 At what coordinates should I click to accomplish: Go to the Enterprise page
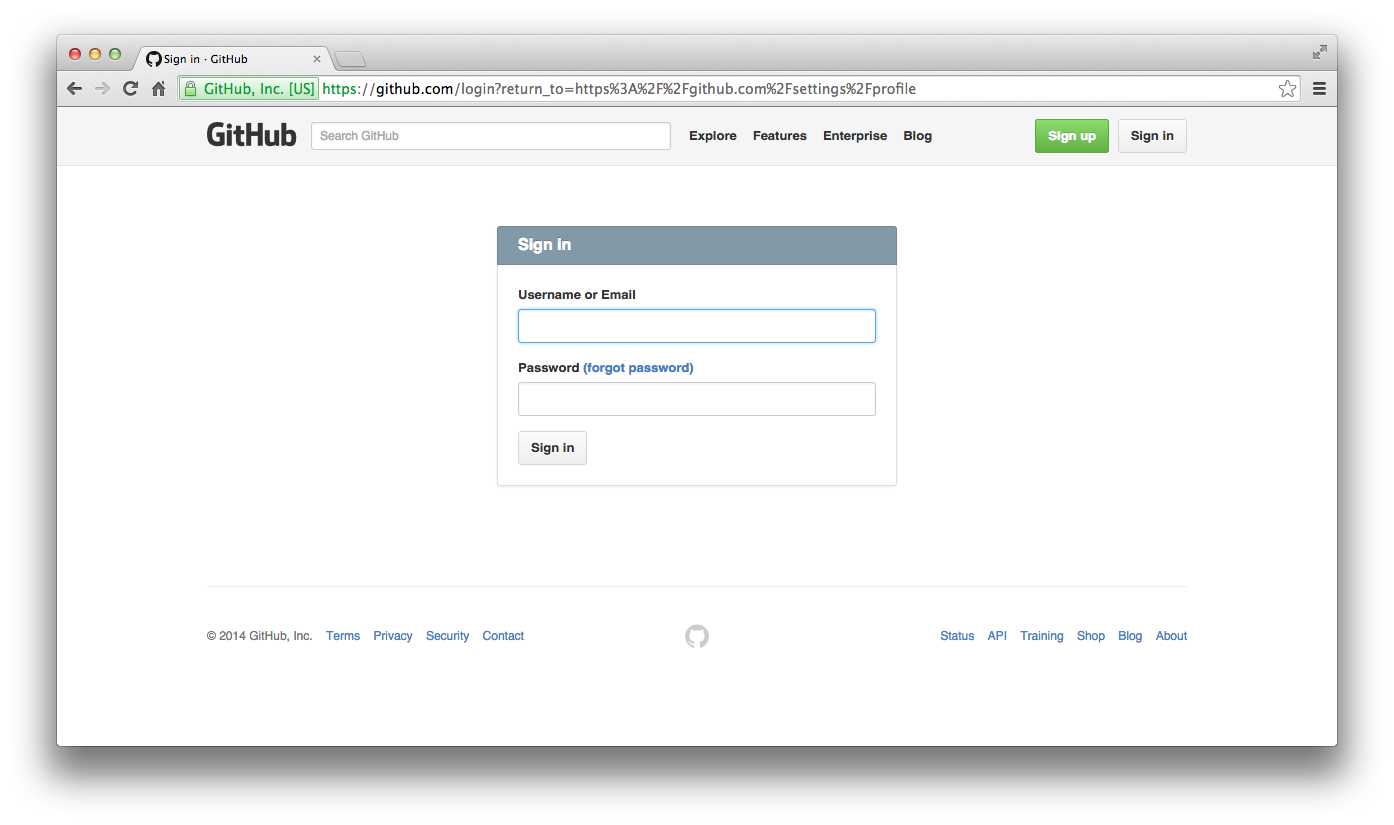coord(855,136)
